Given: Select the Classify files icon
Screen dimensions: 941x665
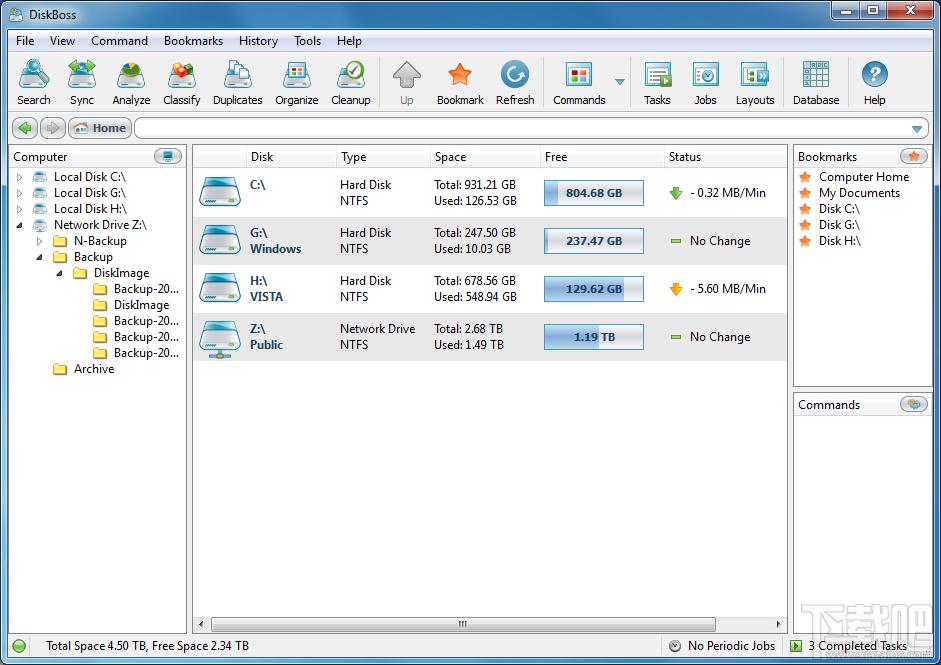Looking at the screenshot, I should click(x=182, y=82).
